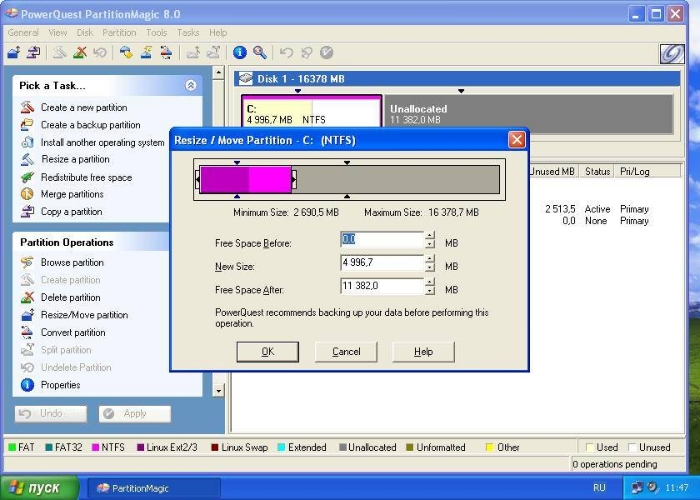The height and width of the screenshot is (500, 700).
Task: Decrease Free Space After with down spinner arrow
Action: click(x=430, y=292)
